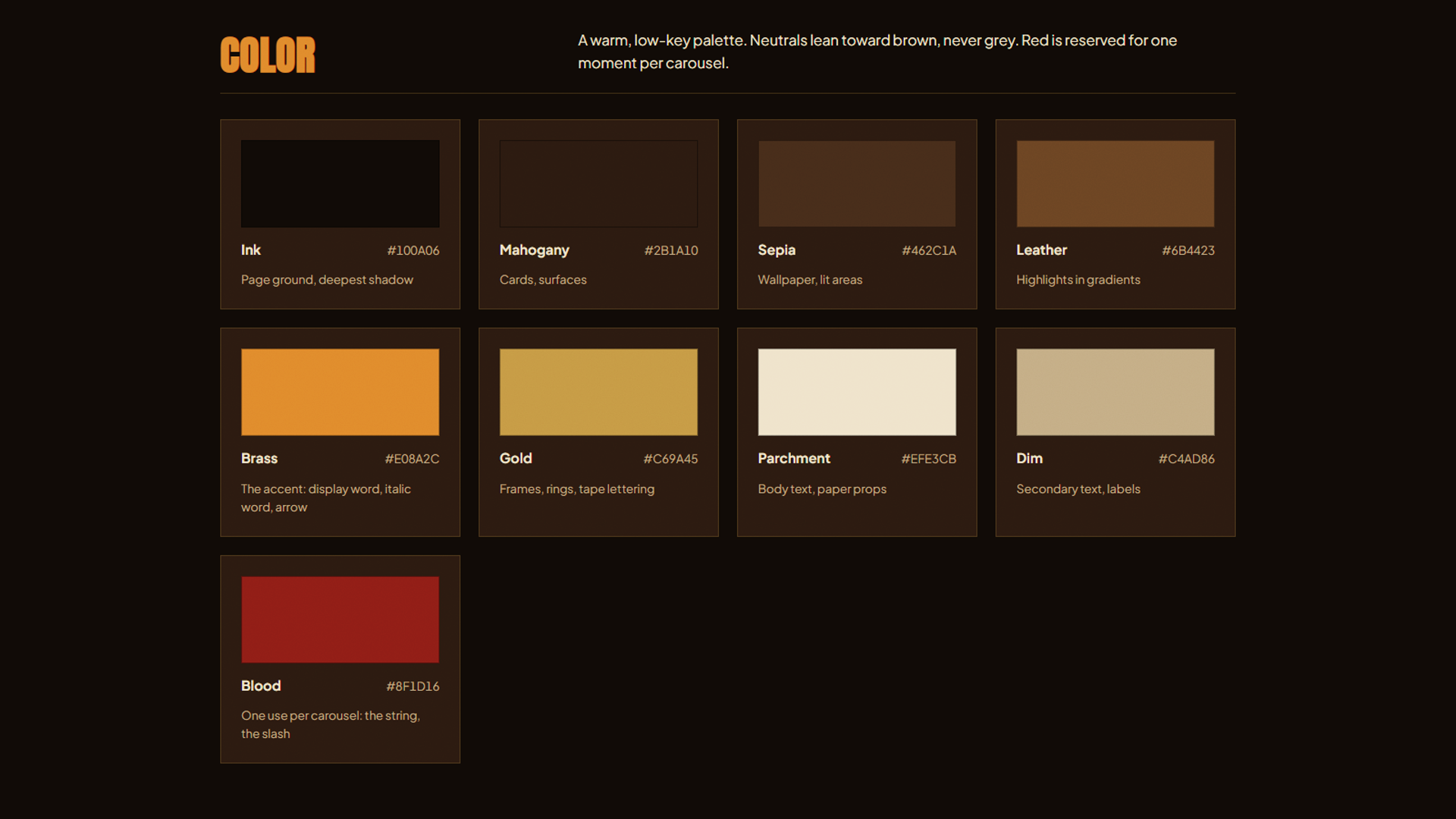Viewport: 1456px width, 819px height.
Task: Click 'Frames, rings, tape lettering' text
Action: (577, 489)
